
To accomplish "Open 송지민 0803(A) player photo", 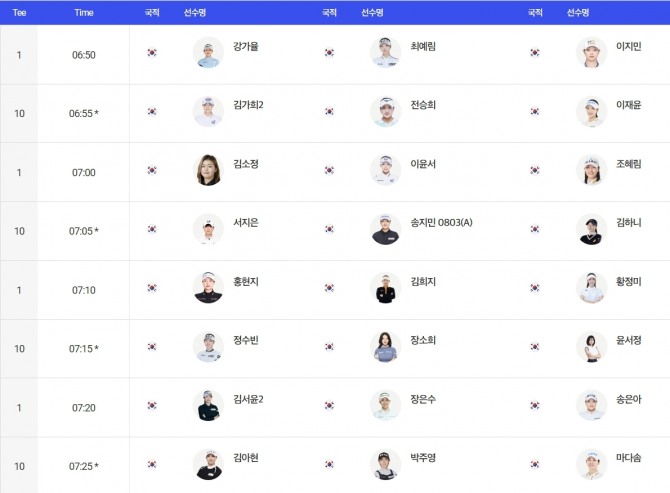I will tap(385, 230).
